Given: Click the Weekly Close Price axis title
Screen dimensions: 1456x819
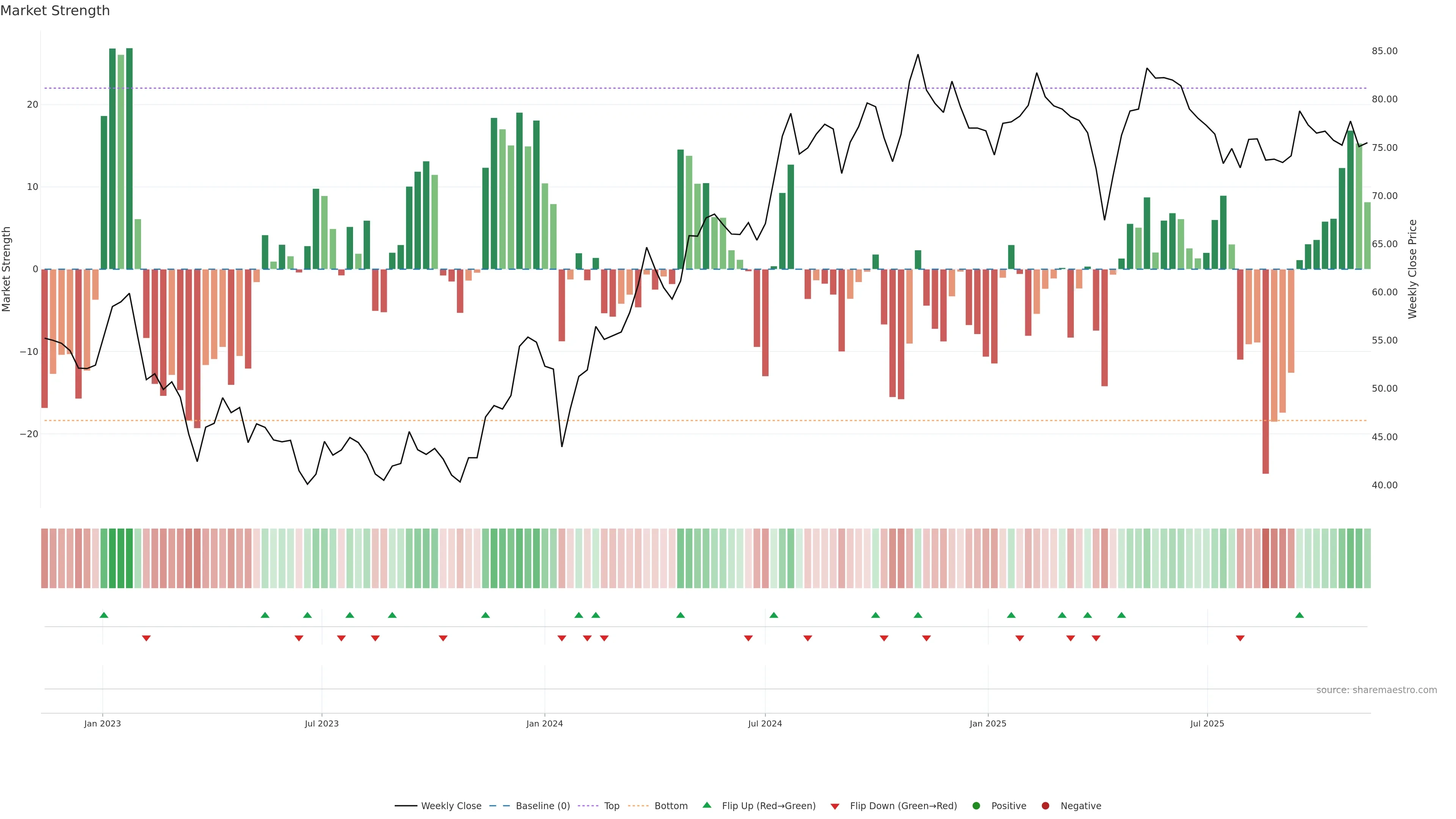Looking at the screenshot, I should click(1412, 269).
